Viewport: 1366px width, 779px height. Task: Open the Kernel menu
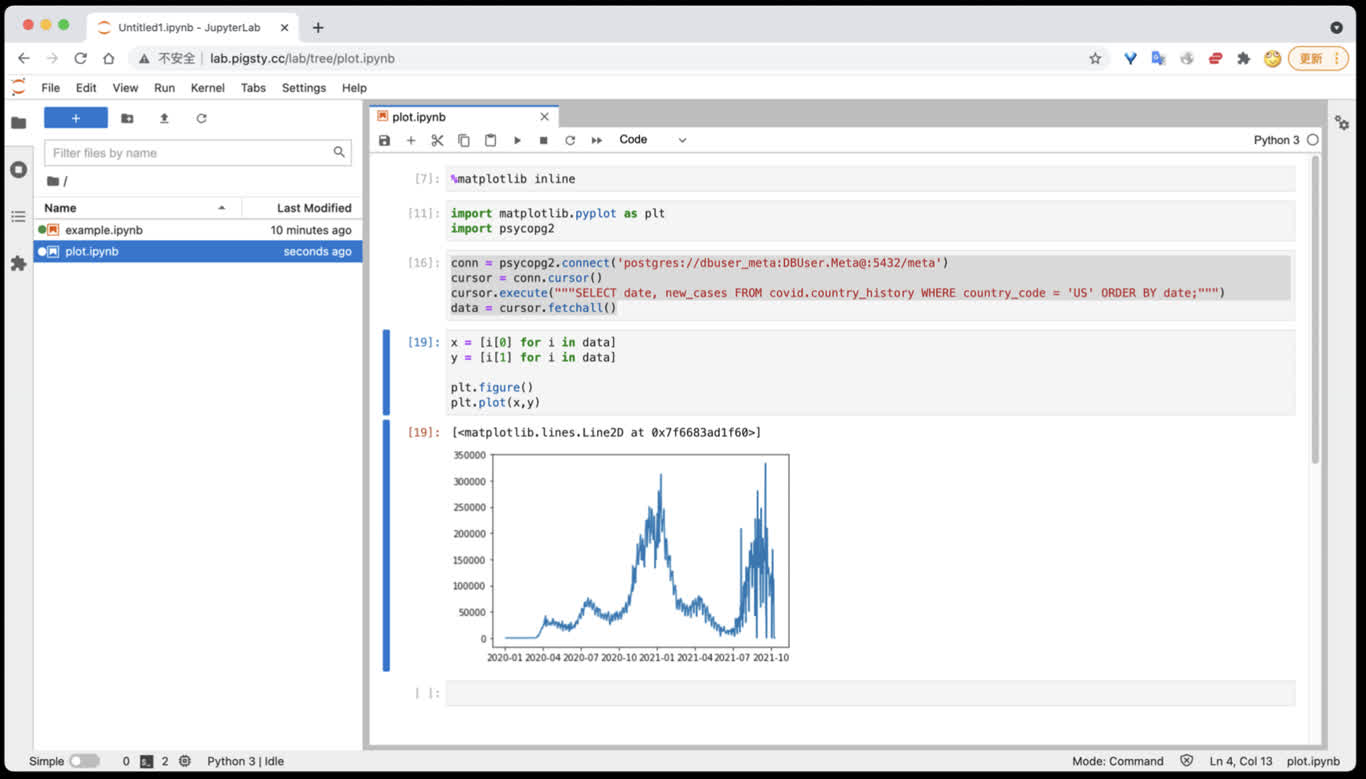tap(207, 88)
